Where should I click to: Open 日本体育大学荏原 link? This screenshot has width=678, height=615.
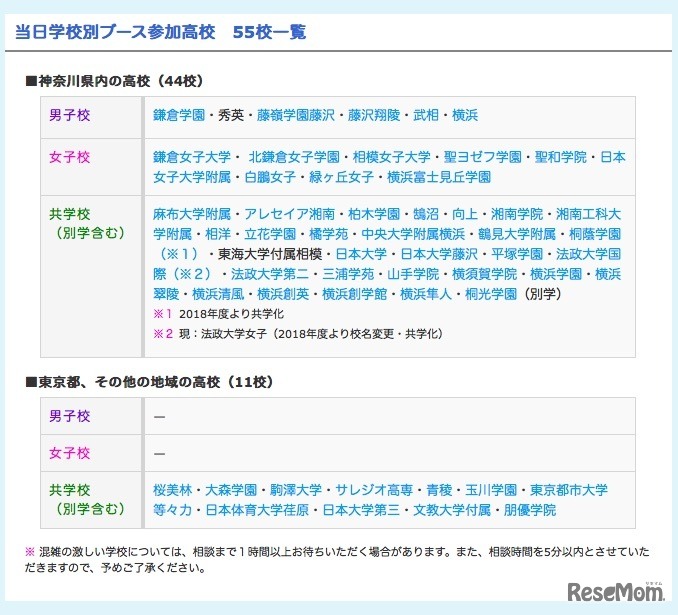click(x=257, y=510)
